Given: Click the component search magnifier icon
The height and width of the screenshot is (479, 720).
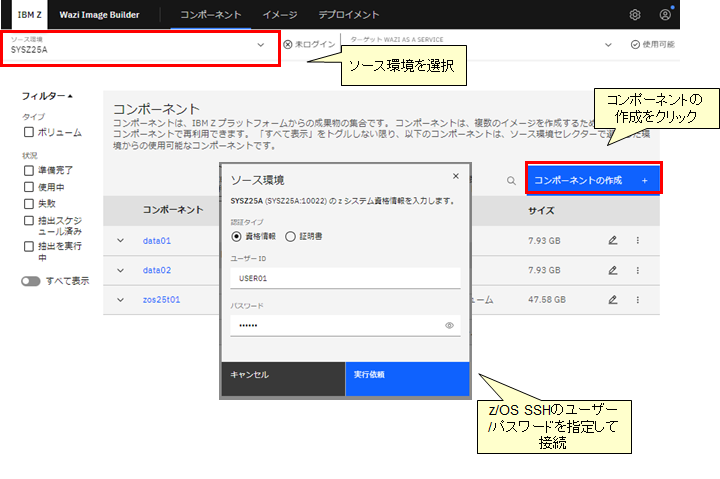Looking at the screenshot, I should click(x=511, y=180).
